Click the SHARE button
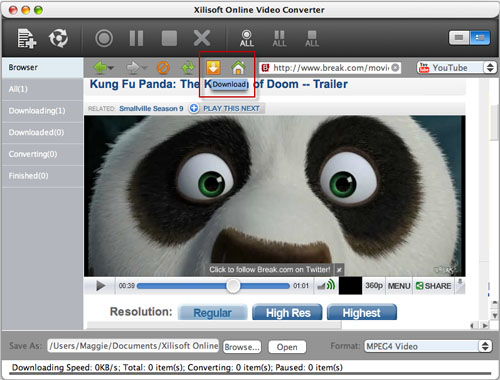The width and height of the screenshot is (500, 380). pyautogui.click(x=433, y=286)
